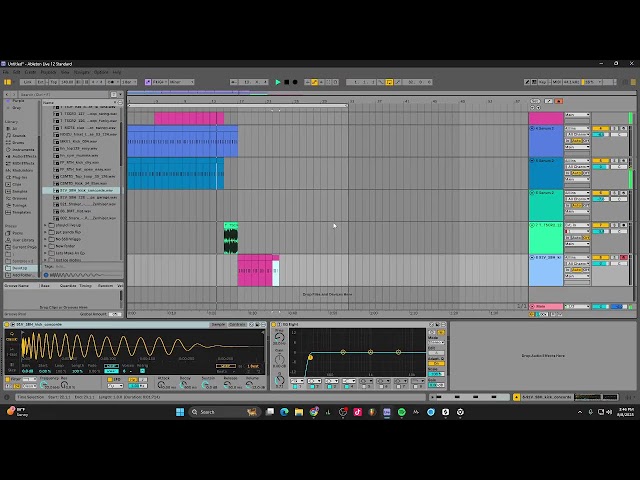Click the browser back arrow
The image size is (640, 480).
click(x=7, y=94)
